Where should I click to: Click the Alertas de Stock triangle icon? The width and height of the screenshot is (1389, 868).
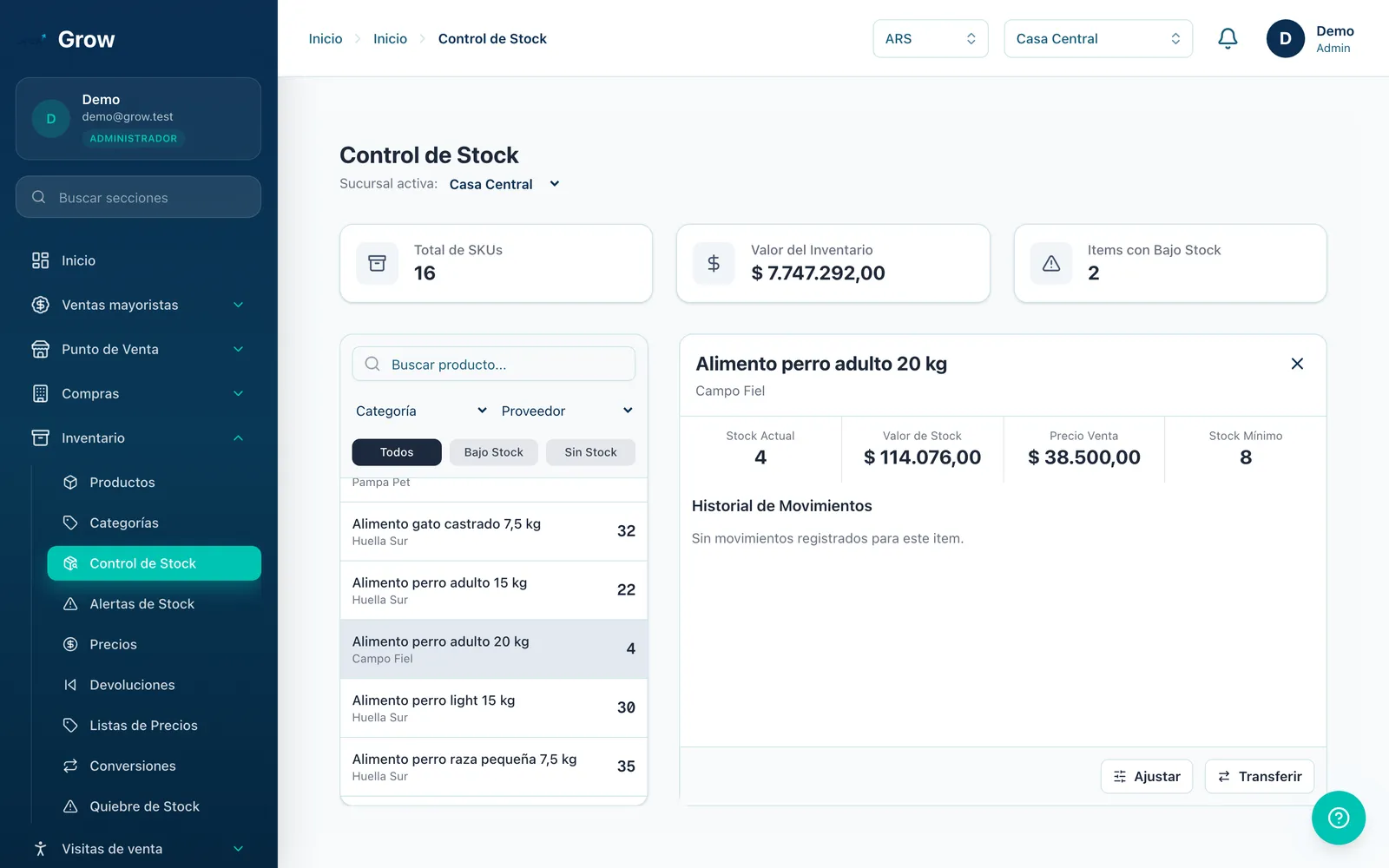tap(70, 603)
